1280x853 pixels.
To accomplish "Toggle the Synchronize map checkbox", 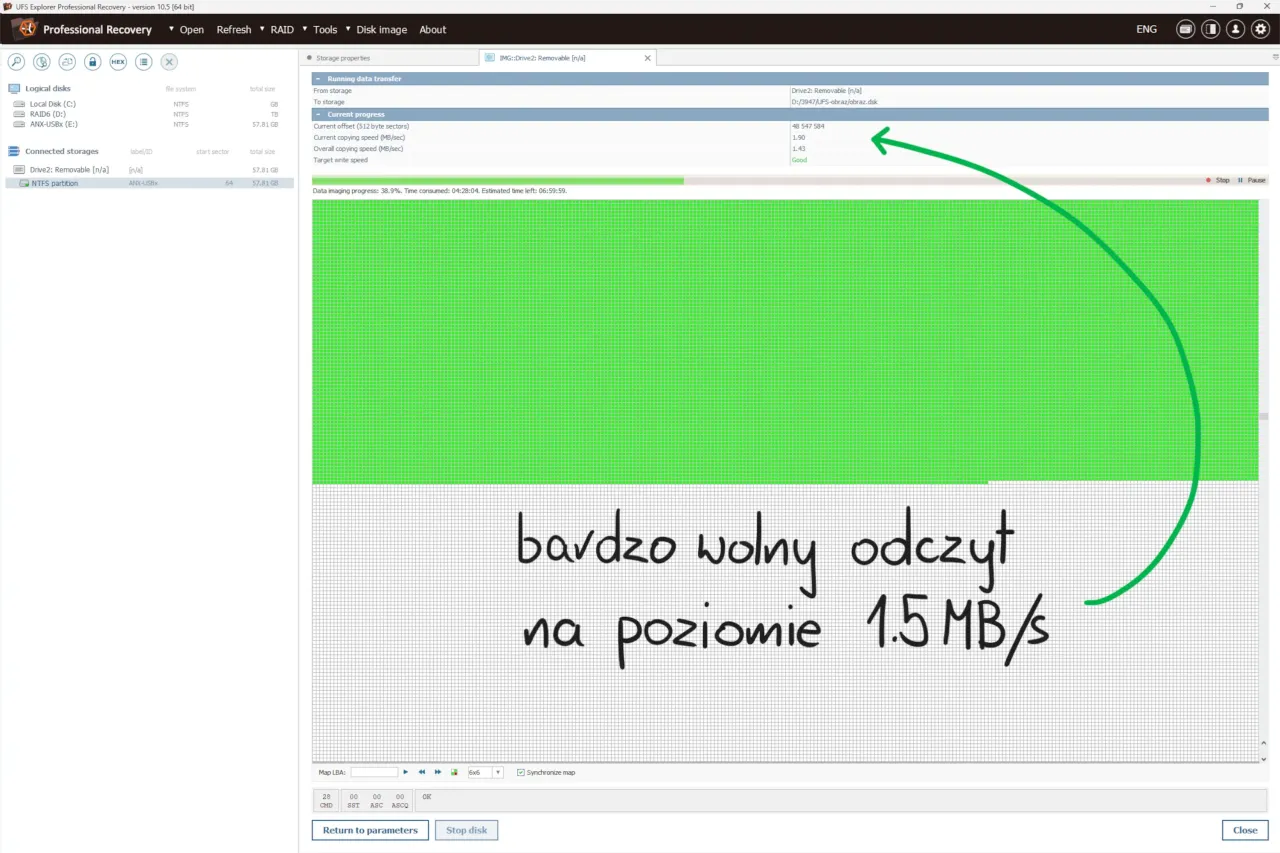I will click(x=521, y=771).
